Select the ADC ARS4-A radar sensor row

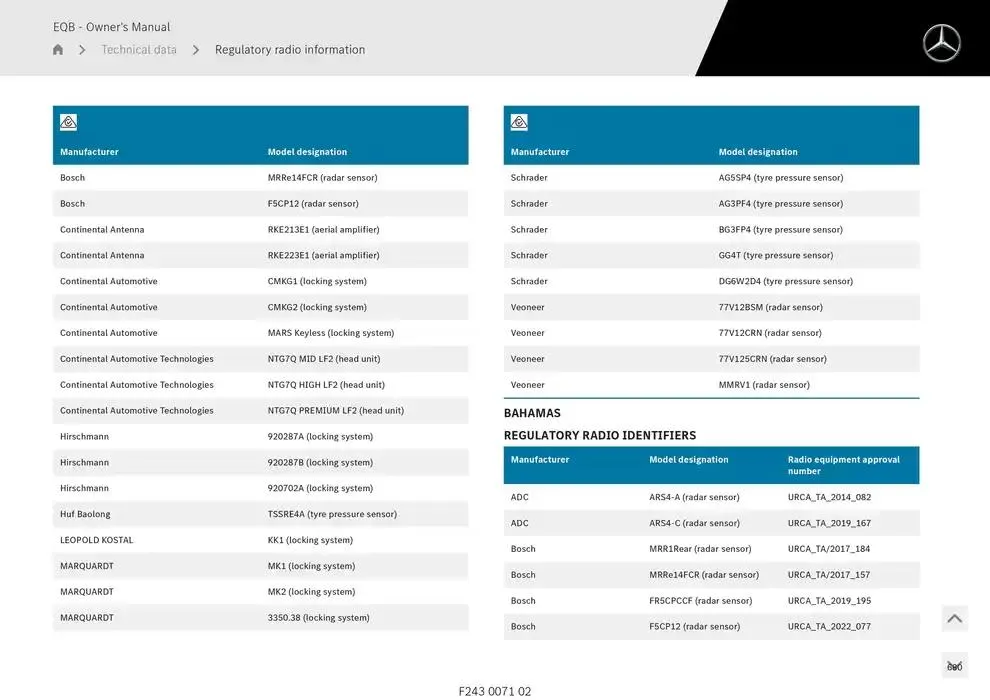(x=711, y=496)
